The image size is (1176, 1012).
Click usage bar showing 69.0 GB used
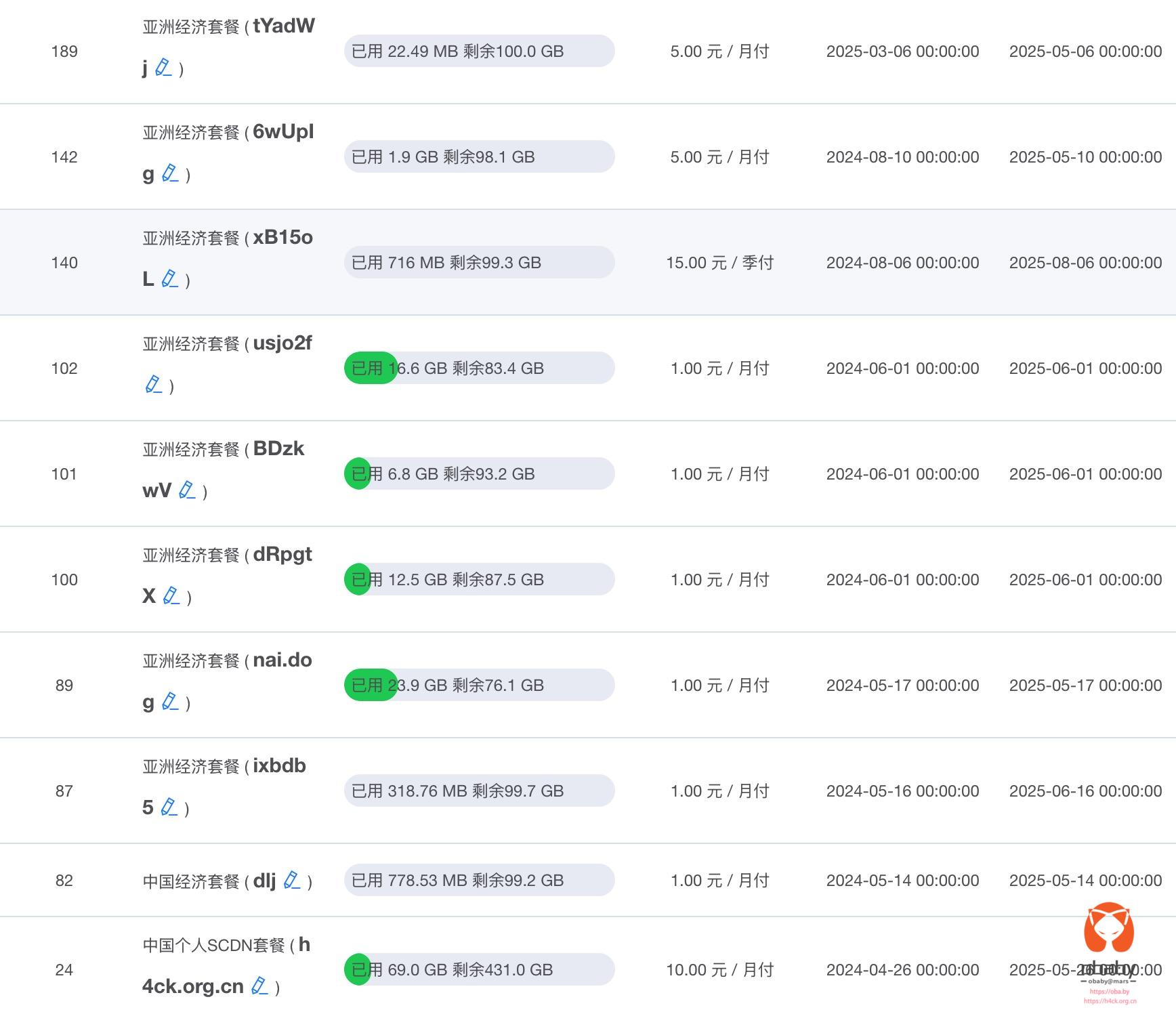click(x=479, y=969)
